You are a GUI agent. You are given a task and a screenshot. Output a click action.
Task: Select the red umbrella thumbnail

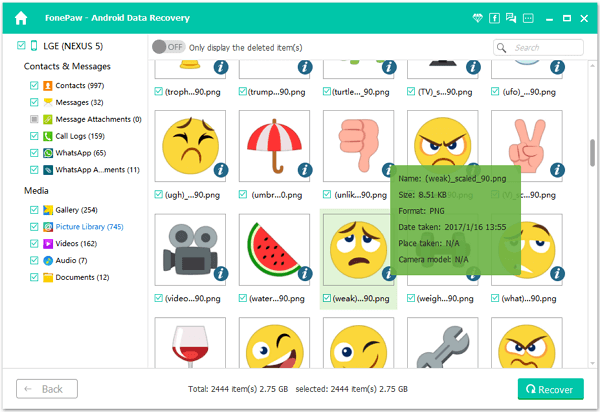pyautogui.click(x=274, y=146)
